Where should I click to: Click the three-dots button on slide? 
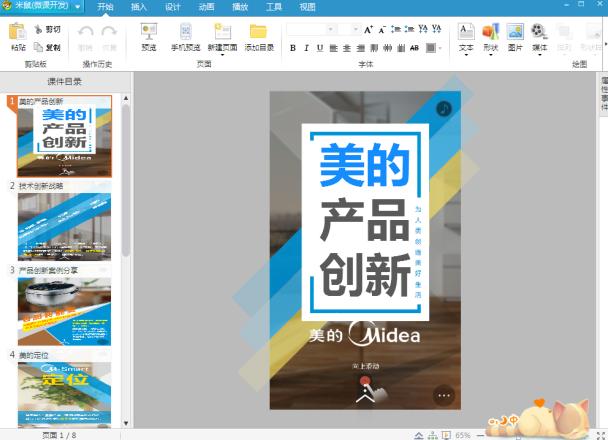pyautogui.click(x=444, y=395)
